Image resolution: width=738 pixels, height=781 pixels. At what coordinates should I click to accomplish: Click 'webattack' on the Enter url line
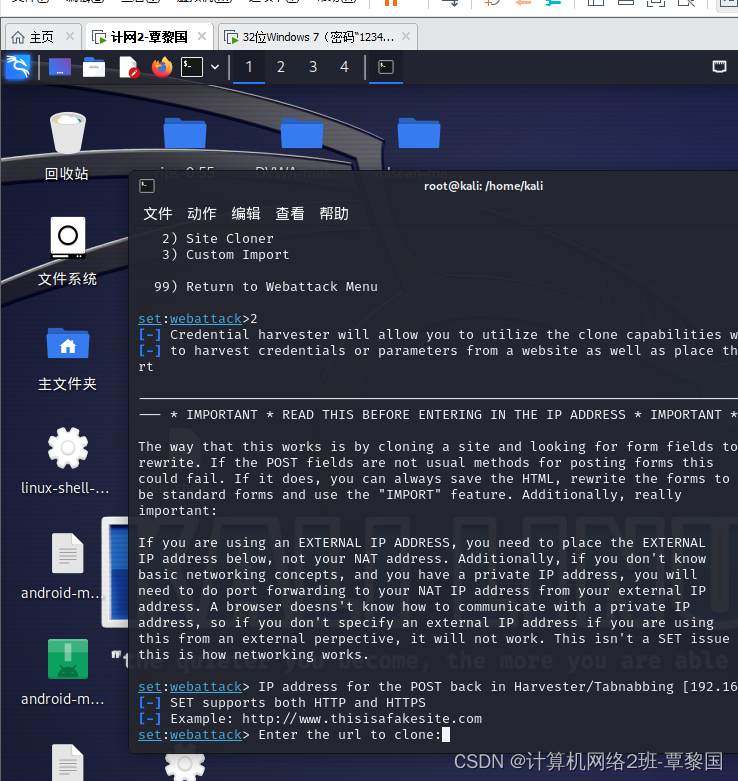[206, 735]
